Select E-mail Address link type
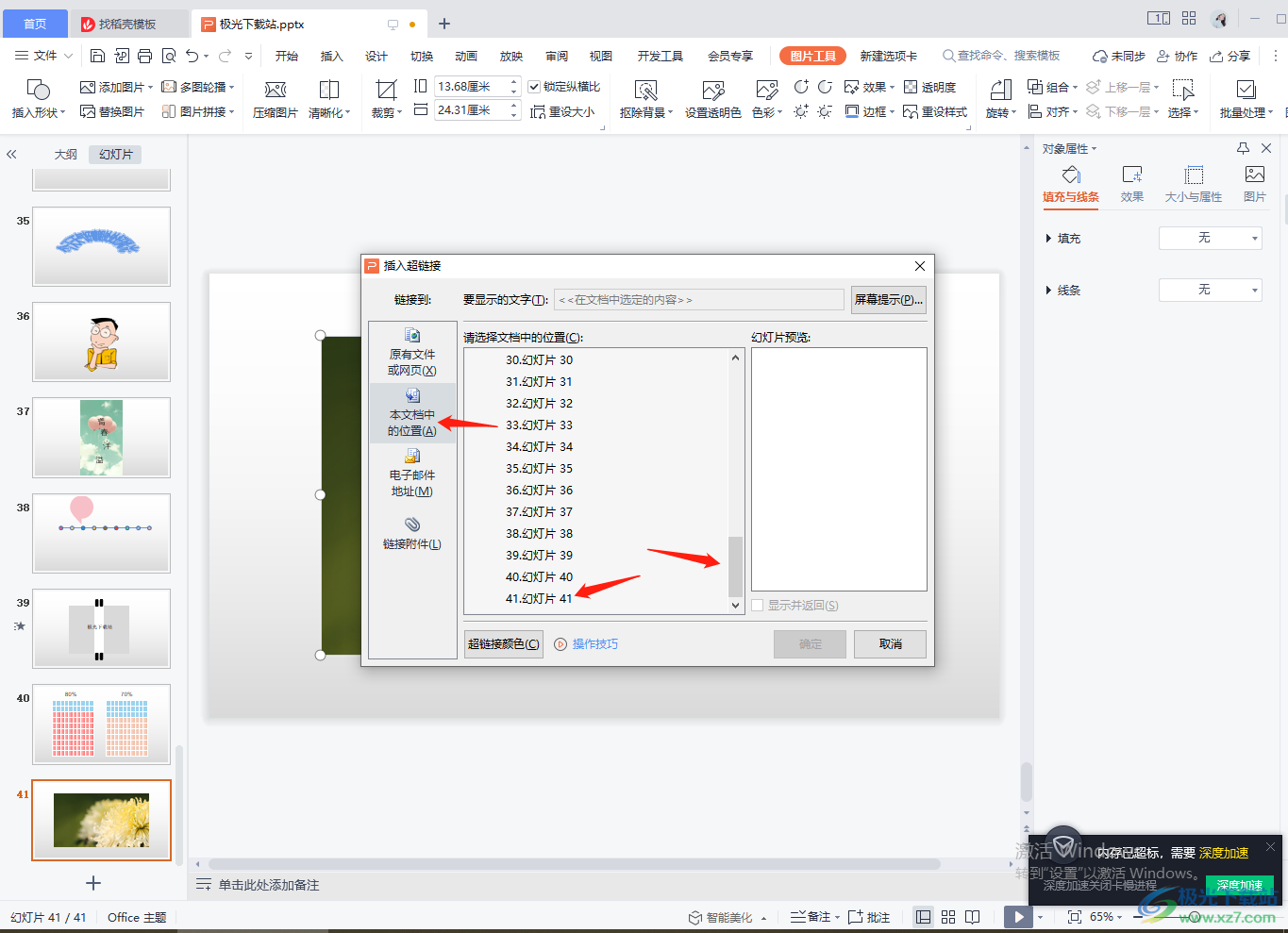This screenshot has width=1288, height=933. click(412, 473)
